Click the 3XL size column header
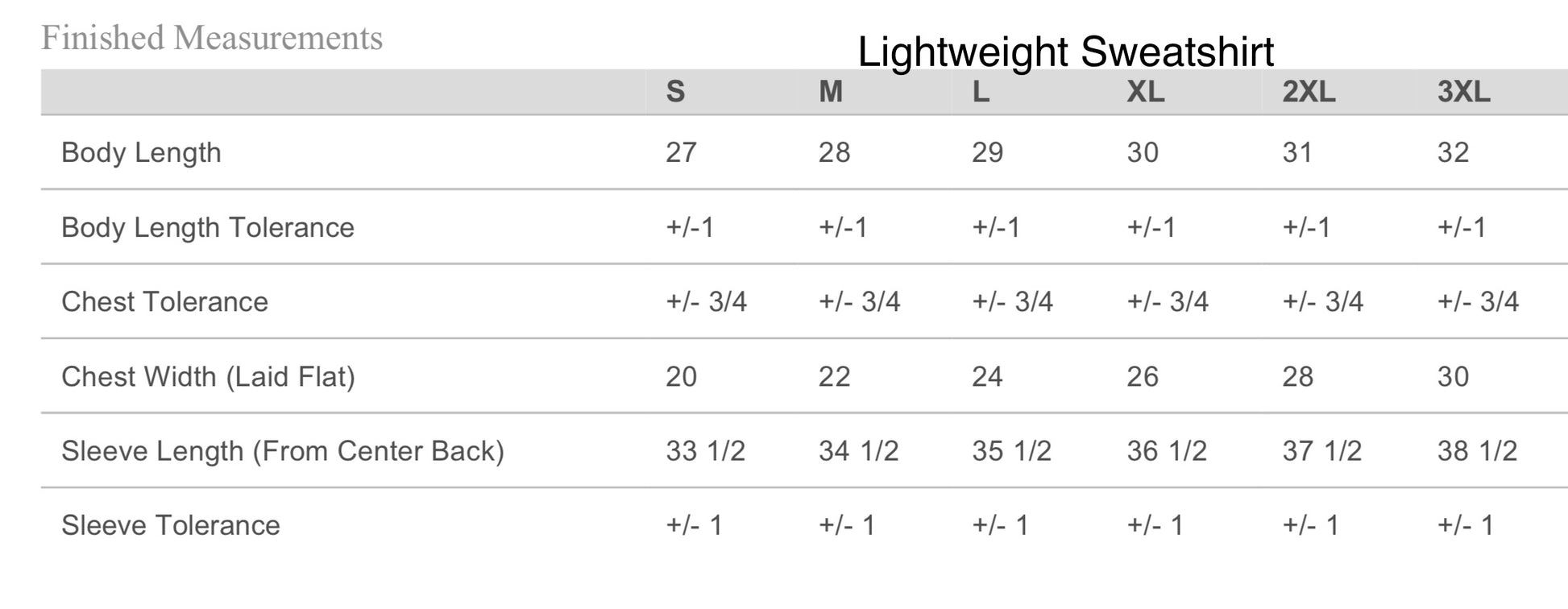 pyautogui.click(x=1463, y=92)
